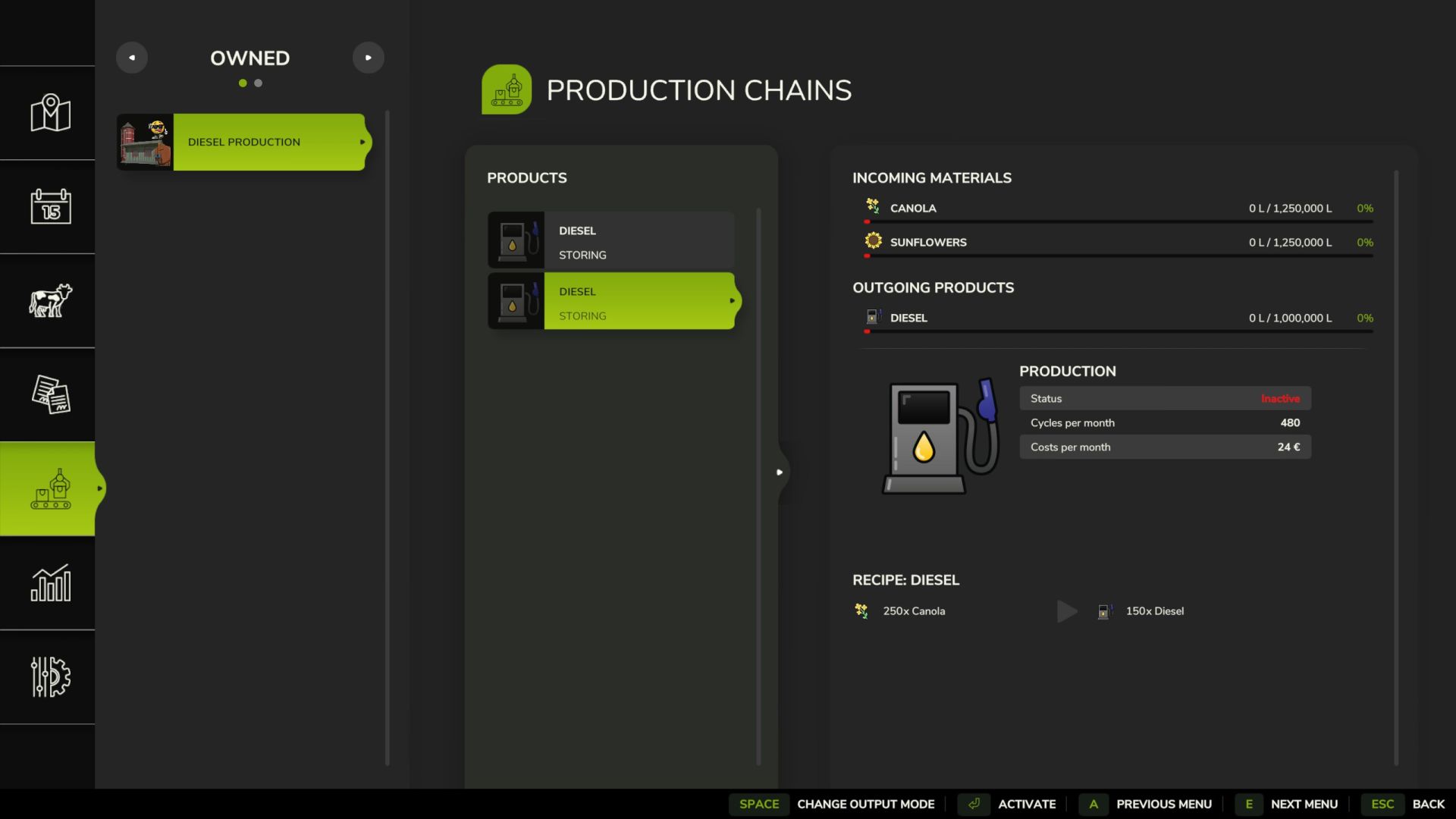Select the first Diesel product entry

pyautogui.click(x=611, y=240)
